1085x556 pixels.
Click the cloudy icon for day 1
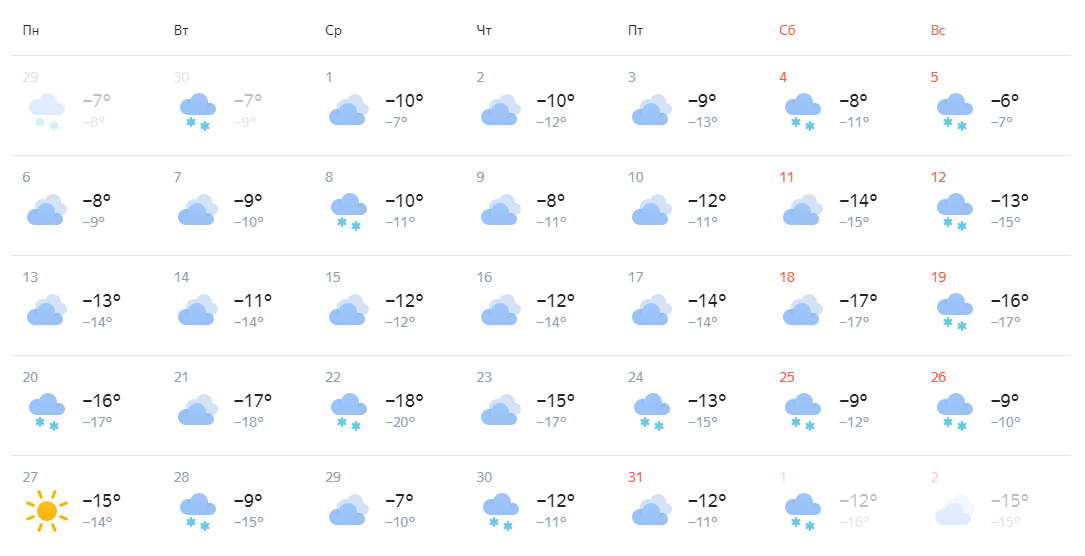[x=349, y=110]
